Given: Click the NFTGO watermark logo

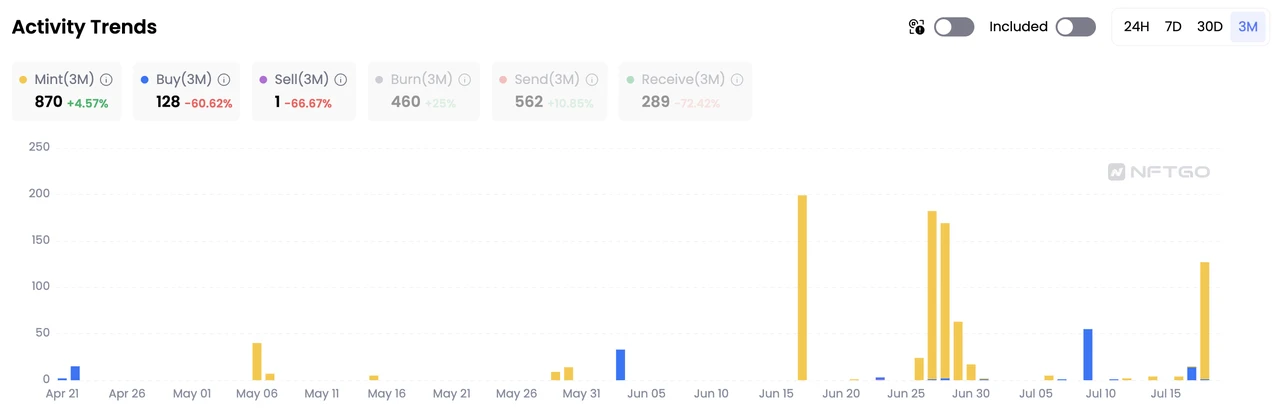Looking at the screenshot, I should pyautogui.click(x=1159, y=172).
